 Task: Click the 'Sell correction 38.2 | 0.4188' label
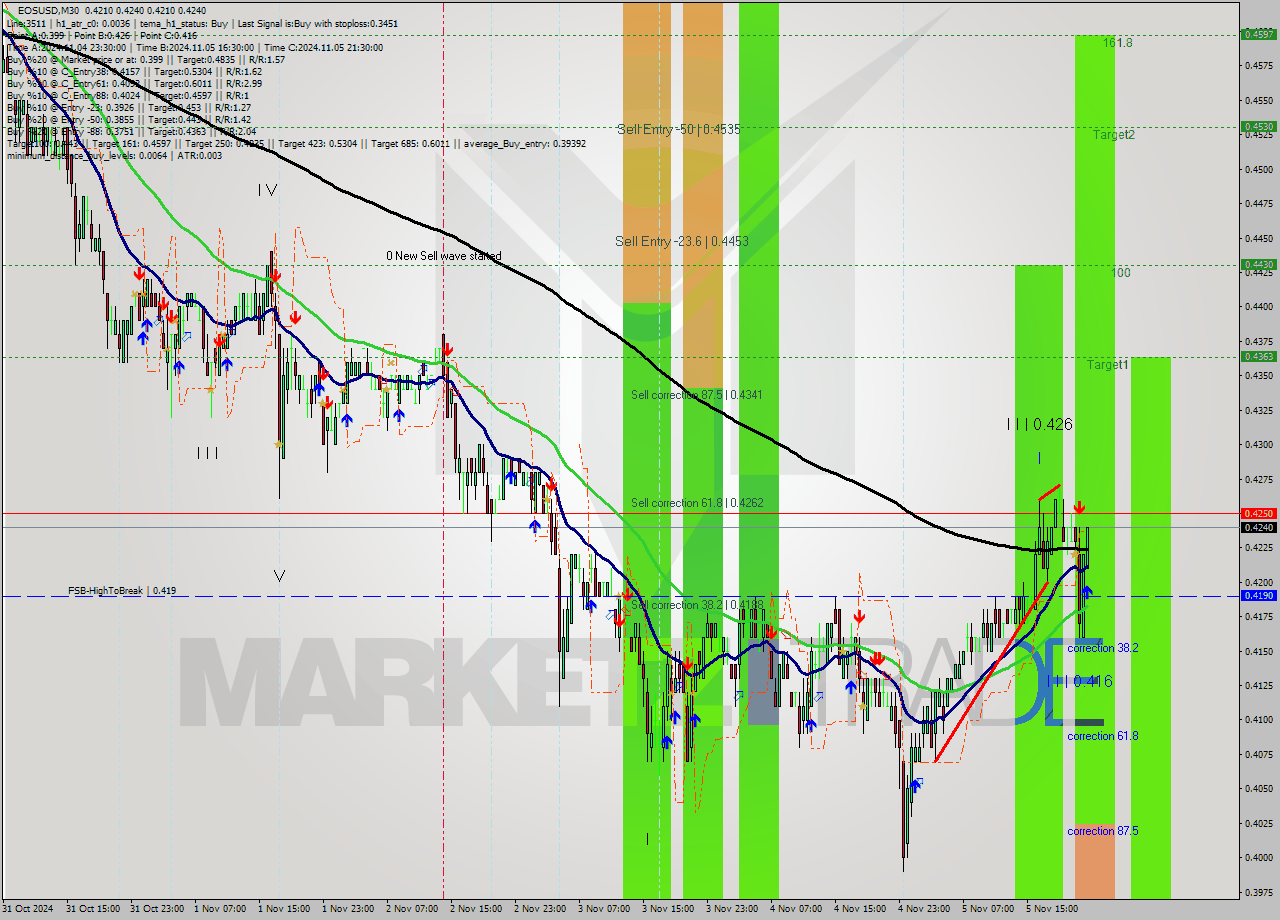[696, 605]
